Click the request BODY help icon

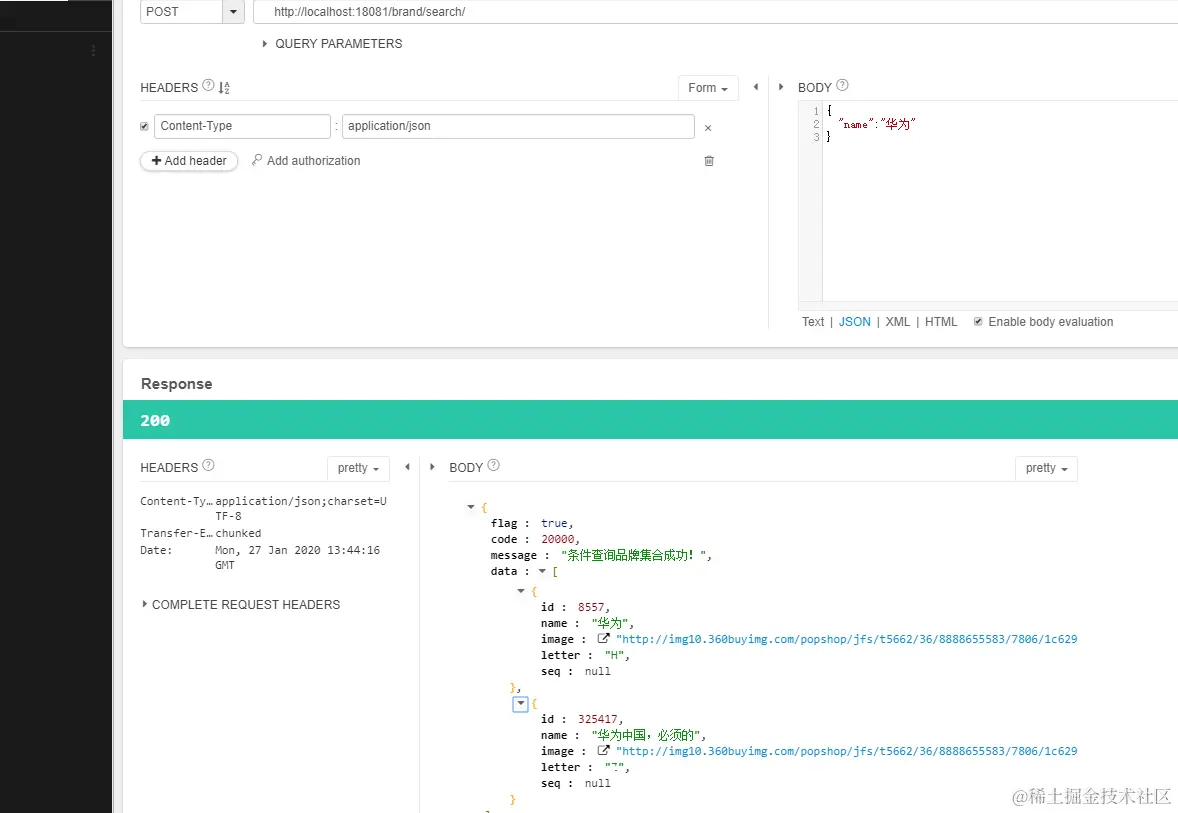(842, 86)
